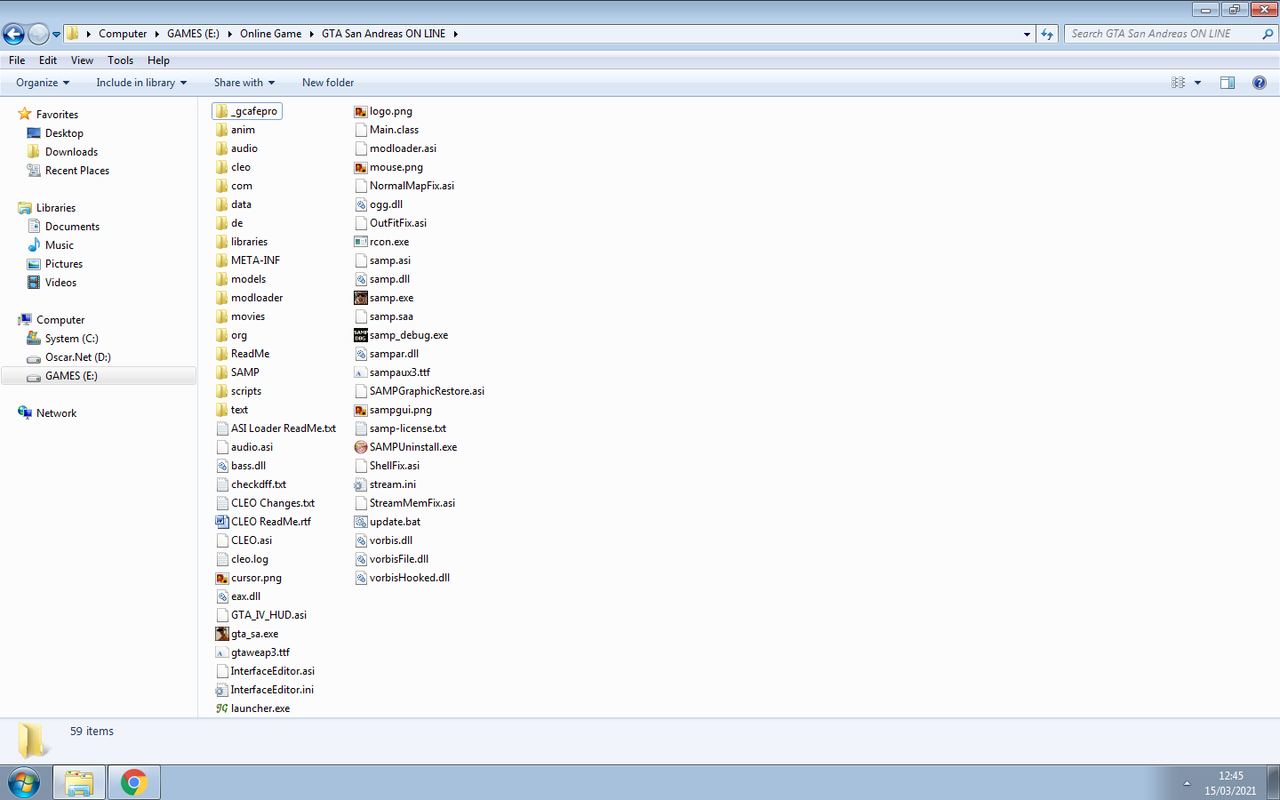Screen dimensions: 1280x800
Task: Click the gta_sa.exe file icon
Action: [x=222, y=634]
